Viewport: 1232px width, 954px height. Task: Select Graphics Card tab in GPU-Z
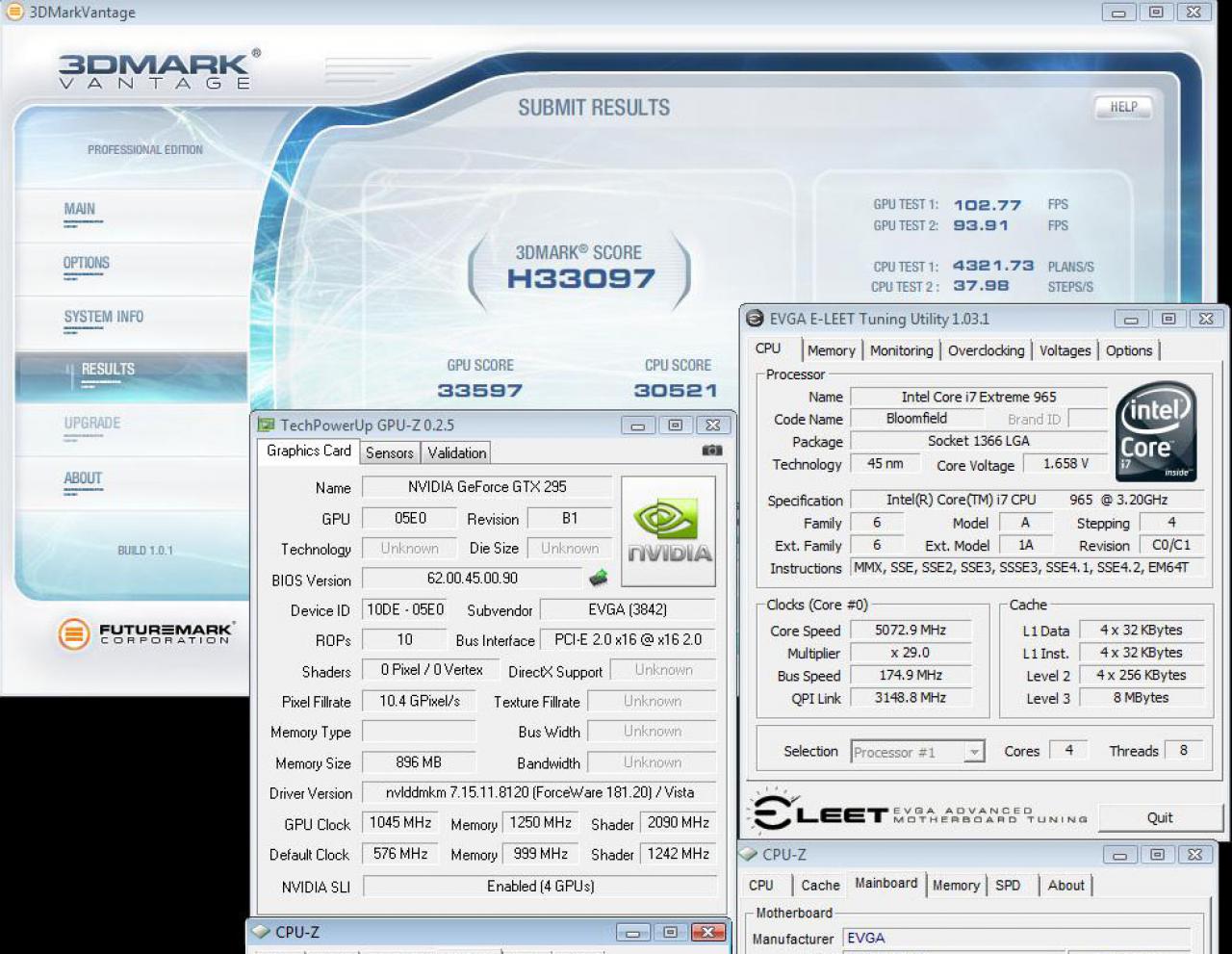[x=309, y=451]
